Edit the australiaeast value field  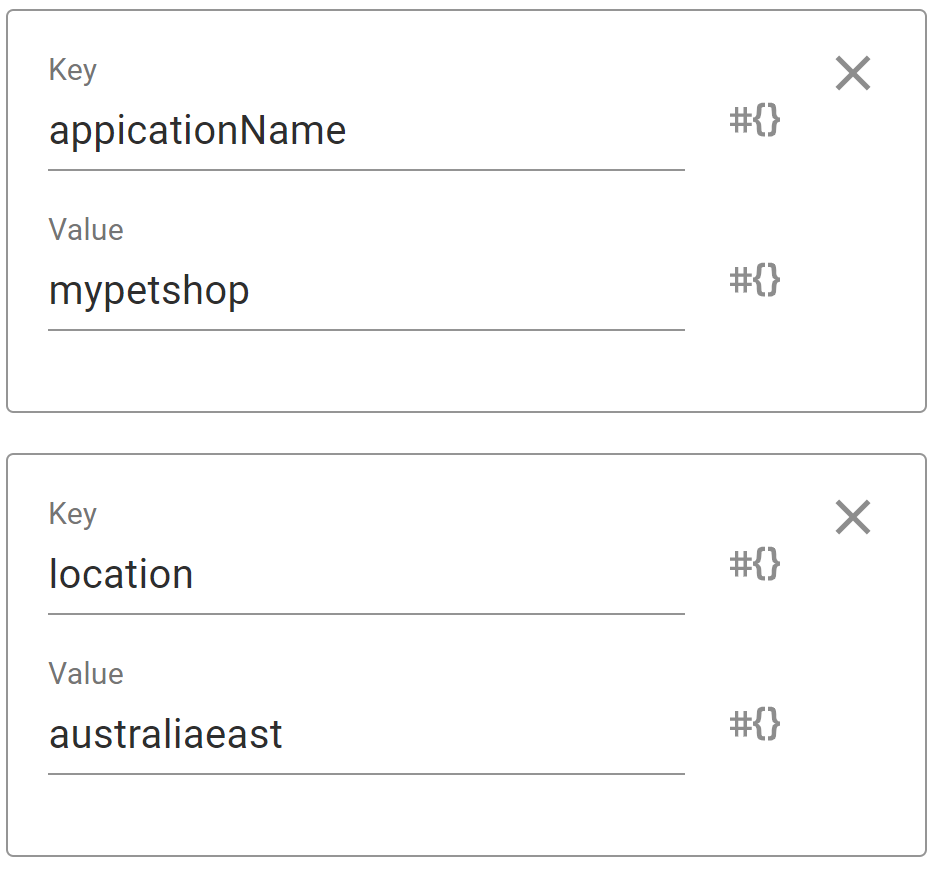(x=366, y=734)
